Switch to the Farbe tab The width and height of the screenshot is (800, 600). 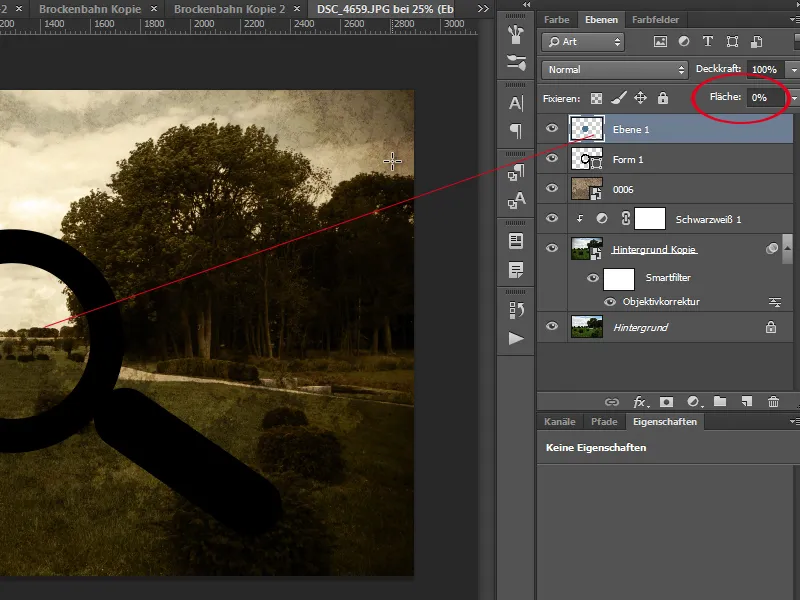[x=556, y=20]
